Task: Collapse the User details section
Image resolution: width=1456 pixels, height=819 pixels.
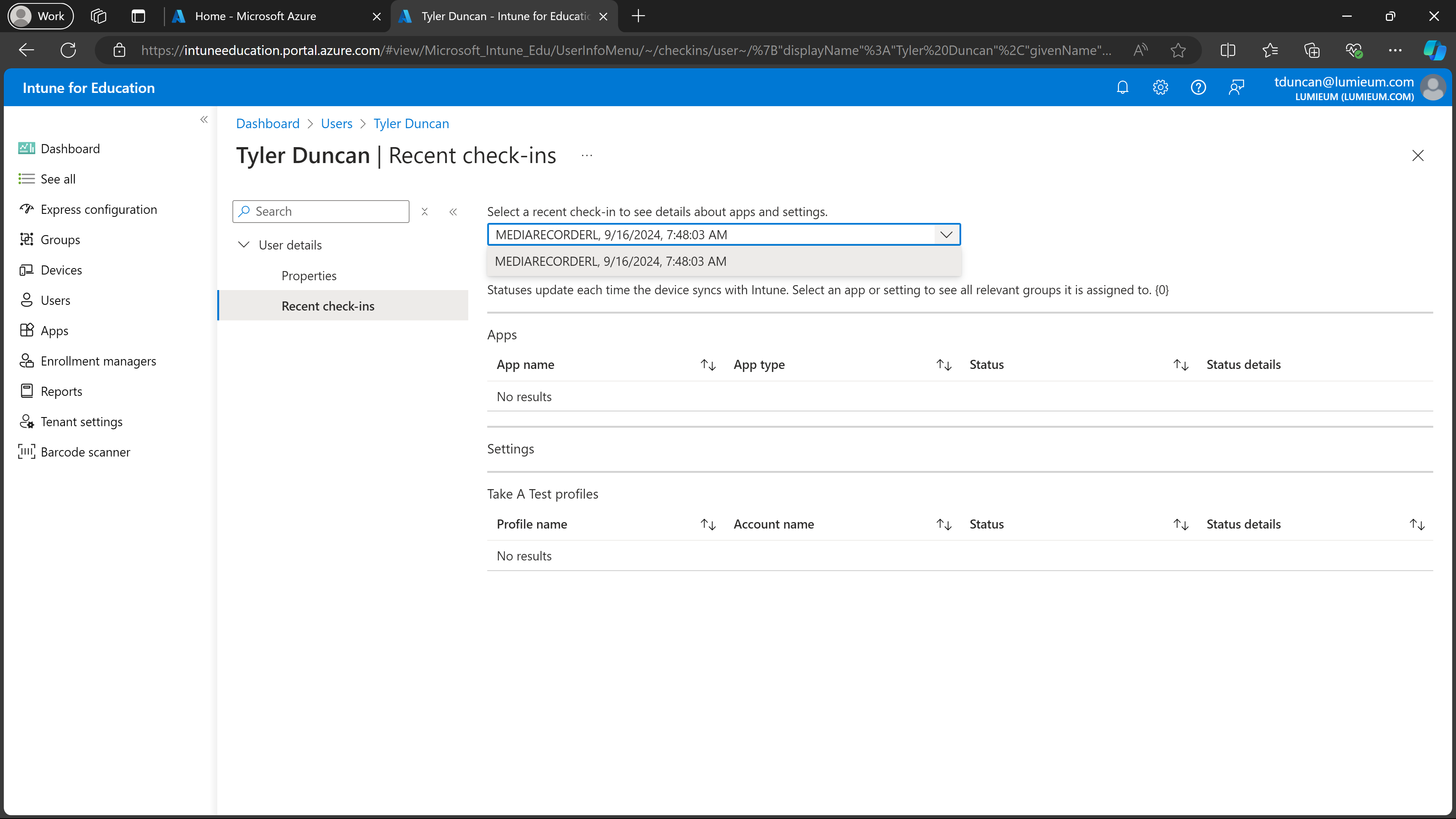Action: click(243, 245)
